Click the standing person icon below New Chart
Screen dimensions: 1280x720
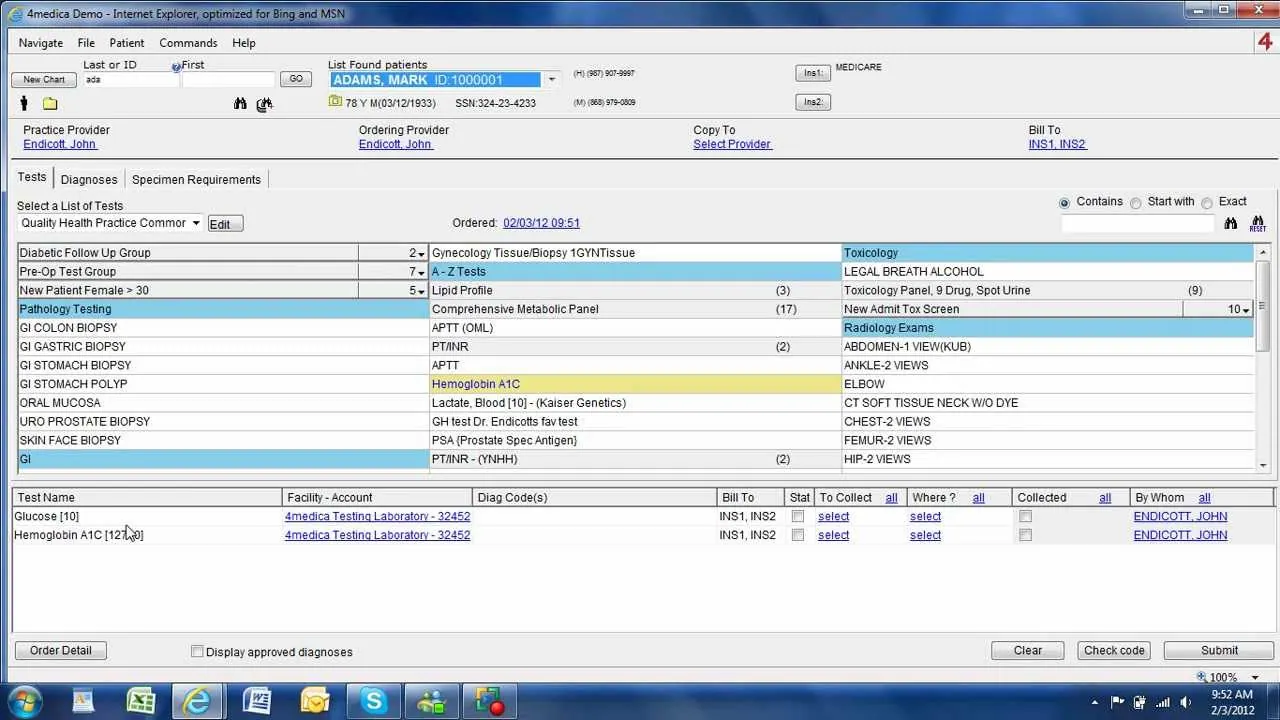22,103
